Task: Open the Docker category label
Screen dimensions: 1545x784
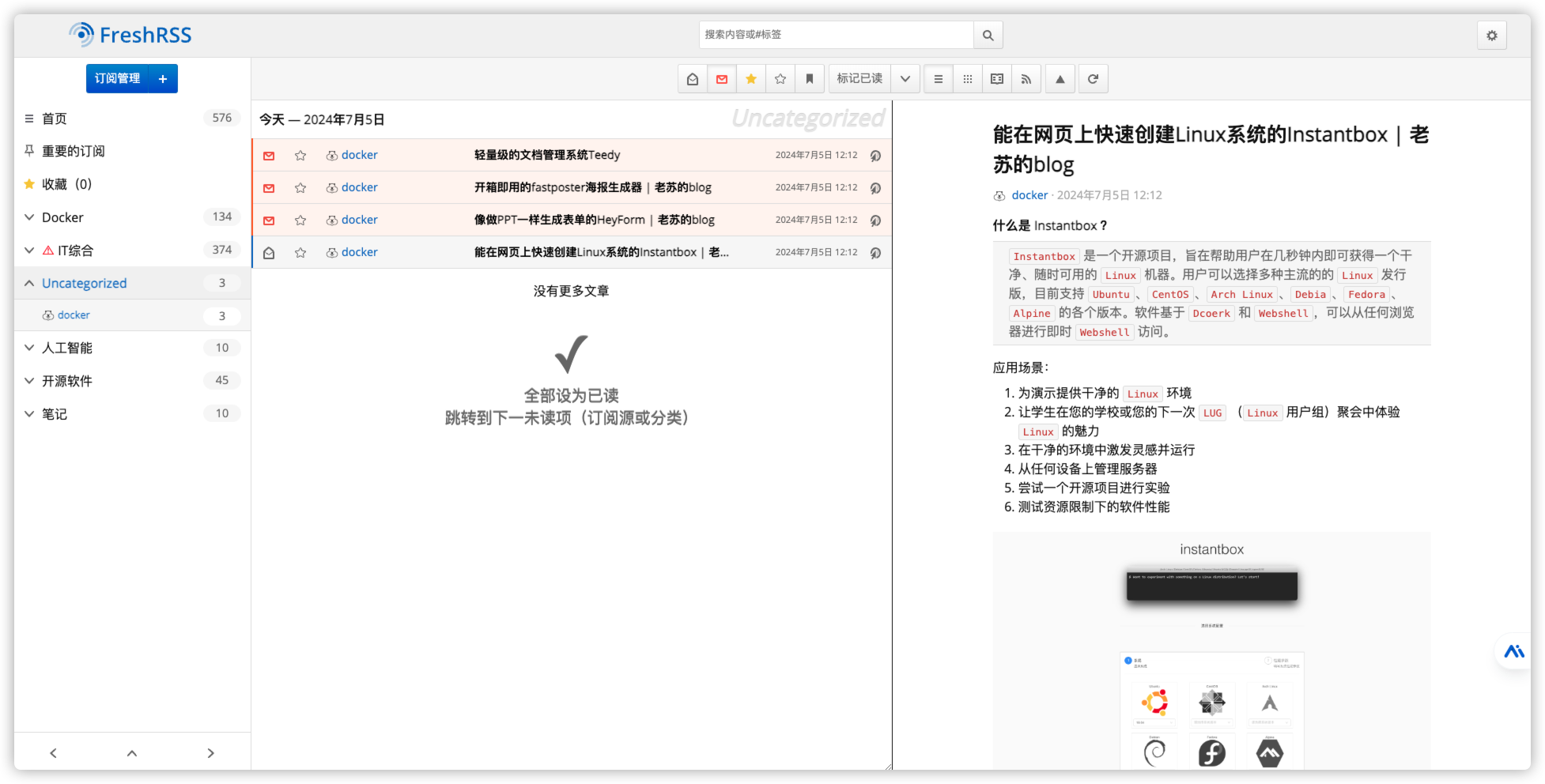Action: 62,217
